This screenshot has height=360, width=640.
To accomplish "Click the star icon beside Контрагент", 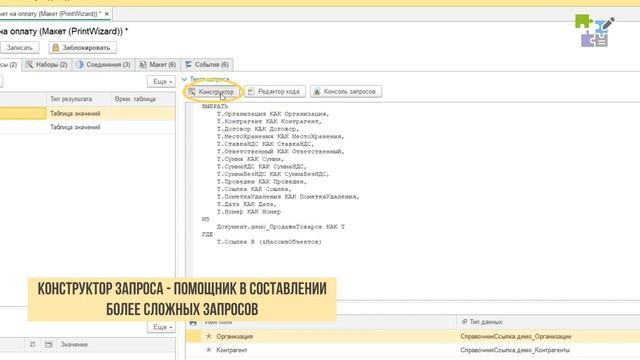I will click(209, 350).
